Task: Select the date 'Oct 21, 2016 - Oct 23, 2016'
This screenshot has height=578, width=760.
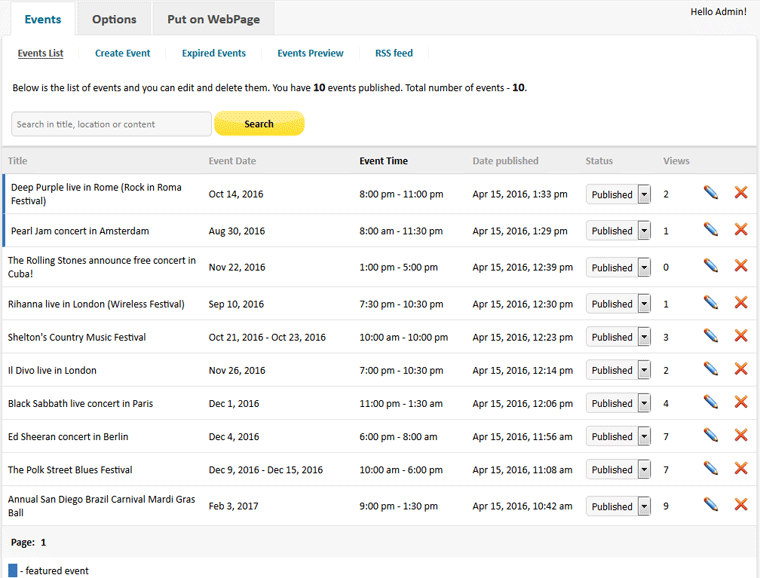Action: point(267,337)
